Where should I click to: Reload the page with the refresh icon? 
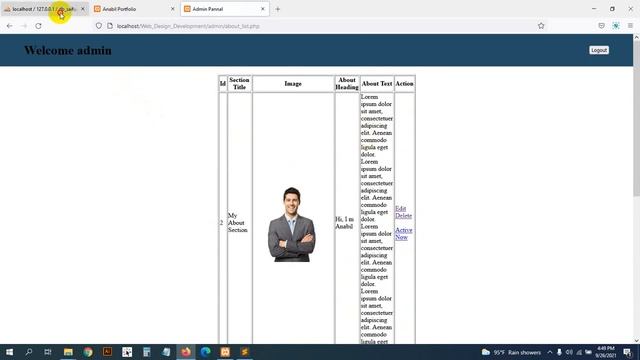coord(38,26)
